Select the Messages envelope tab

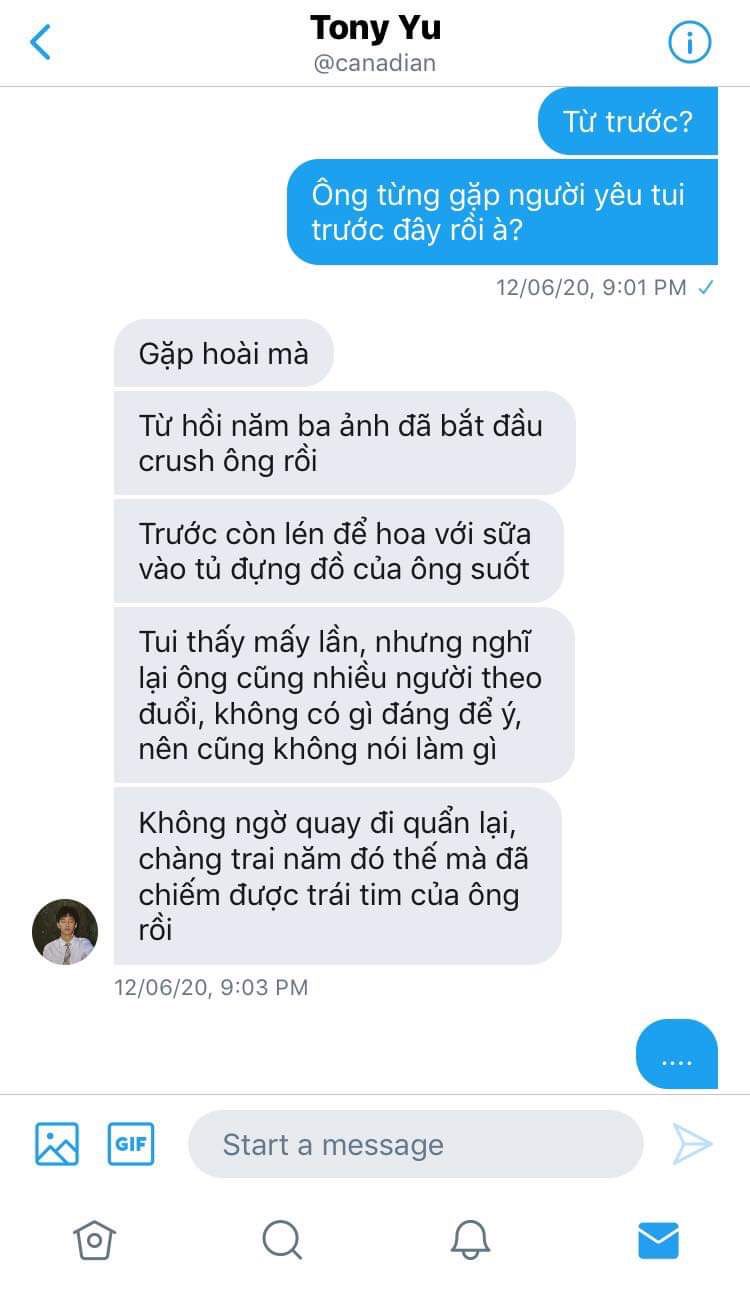click(658, 1241)
